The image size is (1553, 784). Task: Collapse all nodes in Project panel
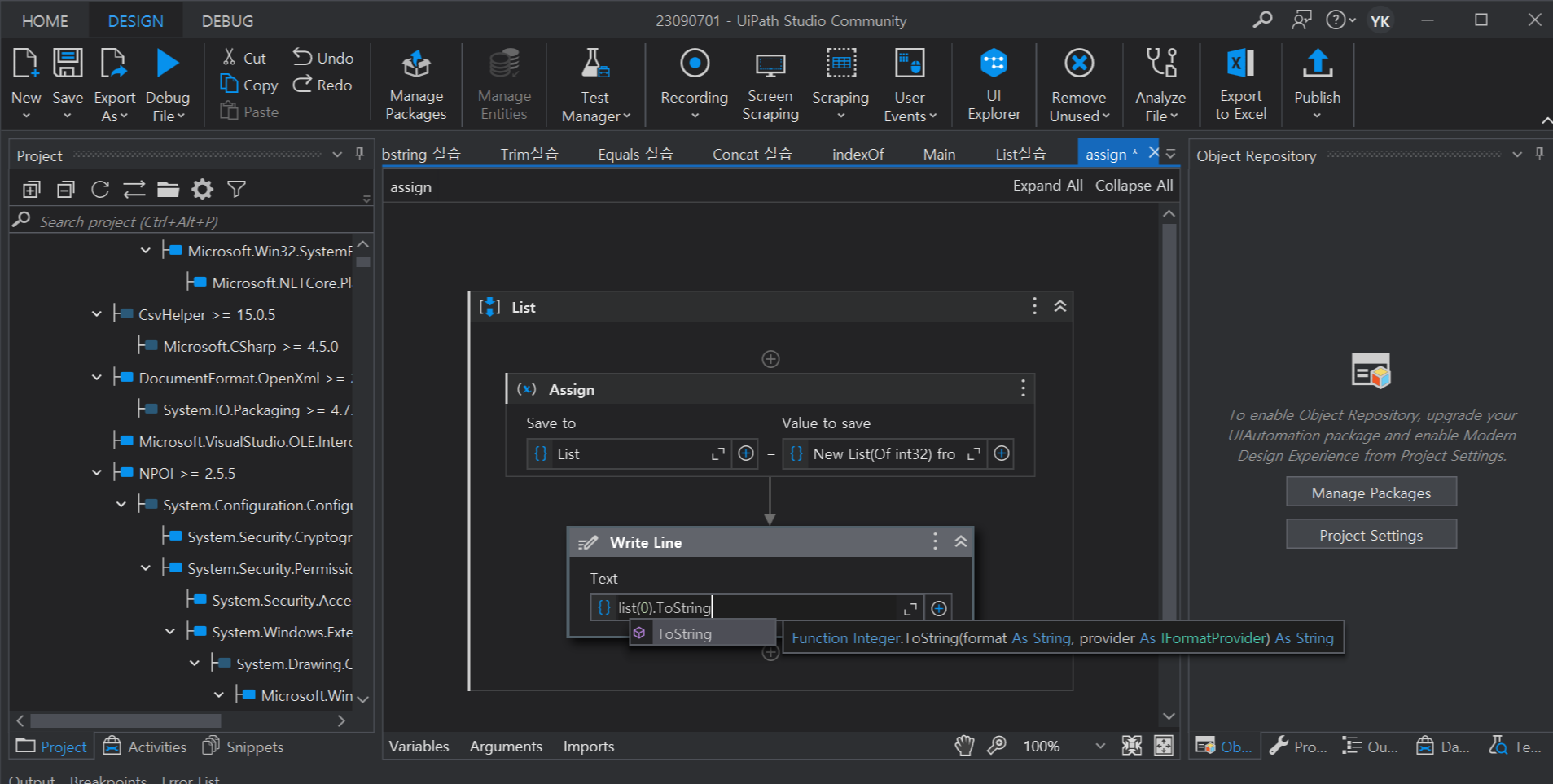point(66,190)
